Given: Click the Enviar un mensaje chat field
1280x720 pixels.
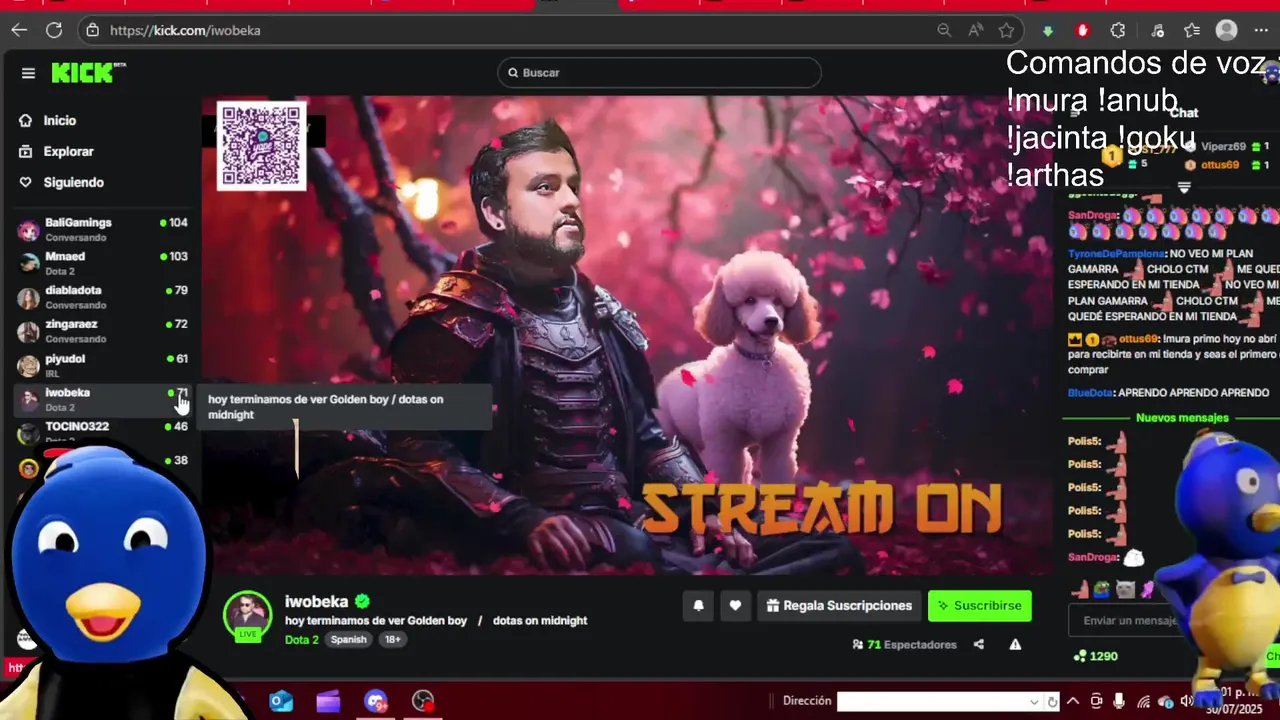Looking at the screenshot, I should click(x=1130, y=620).
